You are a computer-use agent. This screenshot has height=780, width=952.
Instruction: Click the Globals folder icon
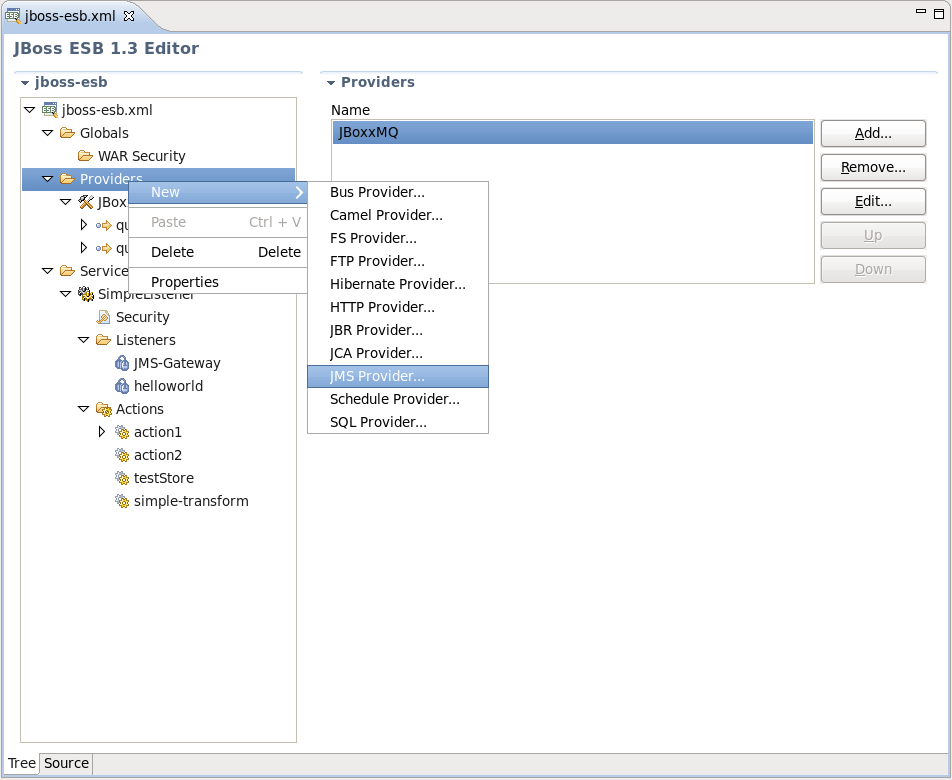coord(67,133)
